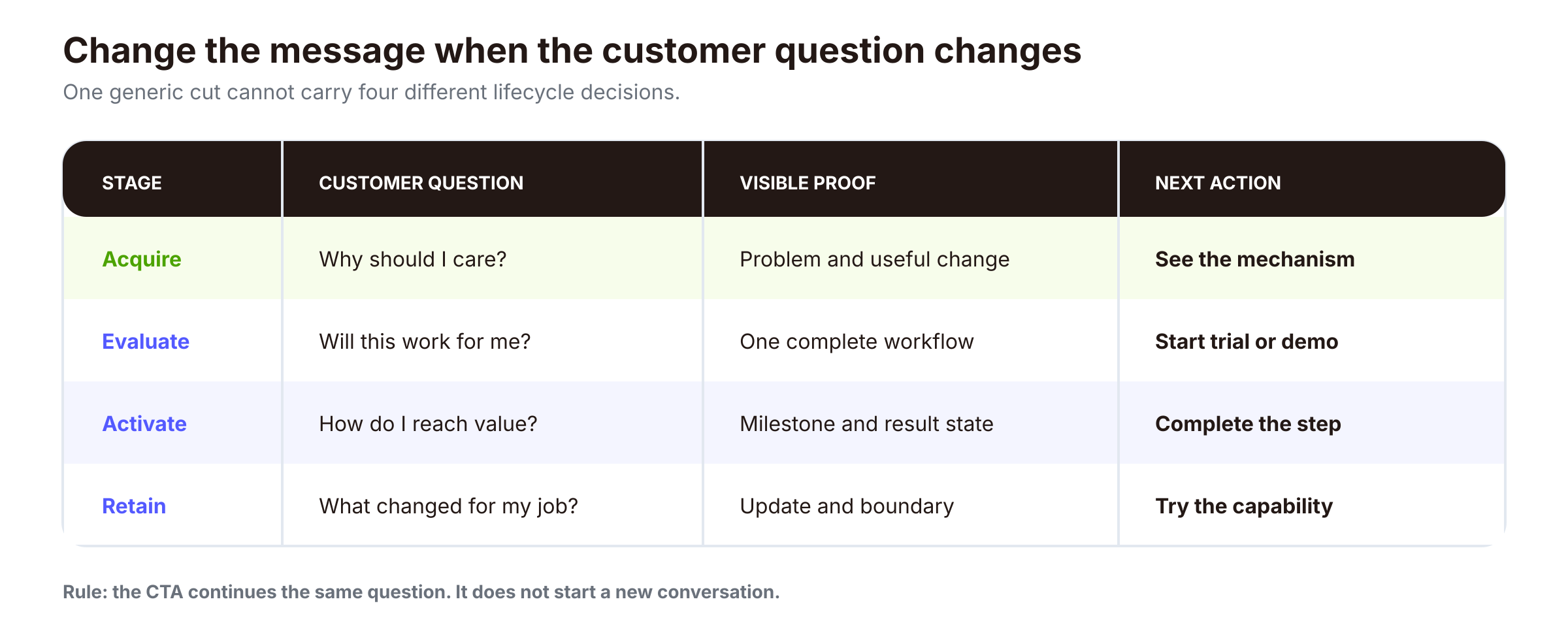Select the Evaluate stage label
1568x627 pixels.
coord(146,342)
